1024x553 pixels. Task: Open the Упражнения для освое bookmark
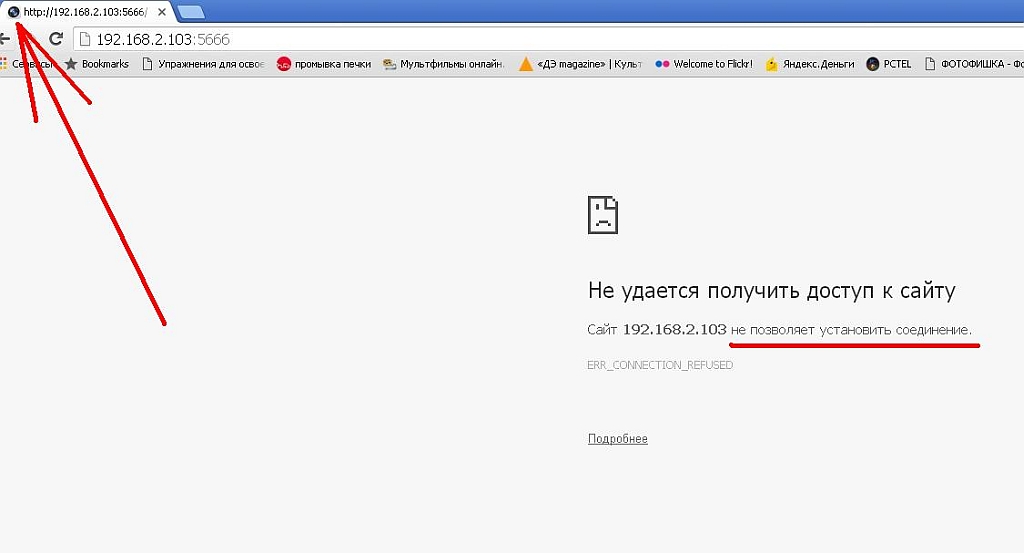tap(203, 64)
